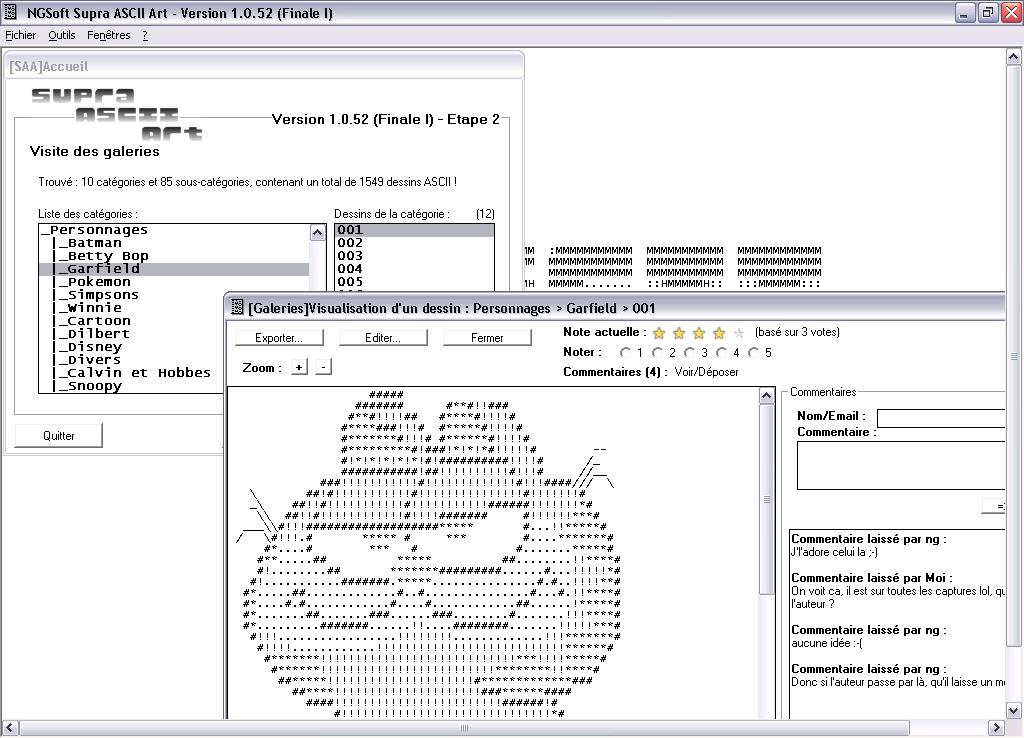The image size is (1024, 738).
Task: Select drawing 003 in the list
Action: 414,256
